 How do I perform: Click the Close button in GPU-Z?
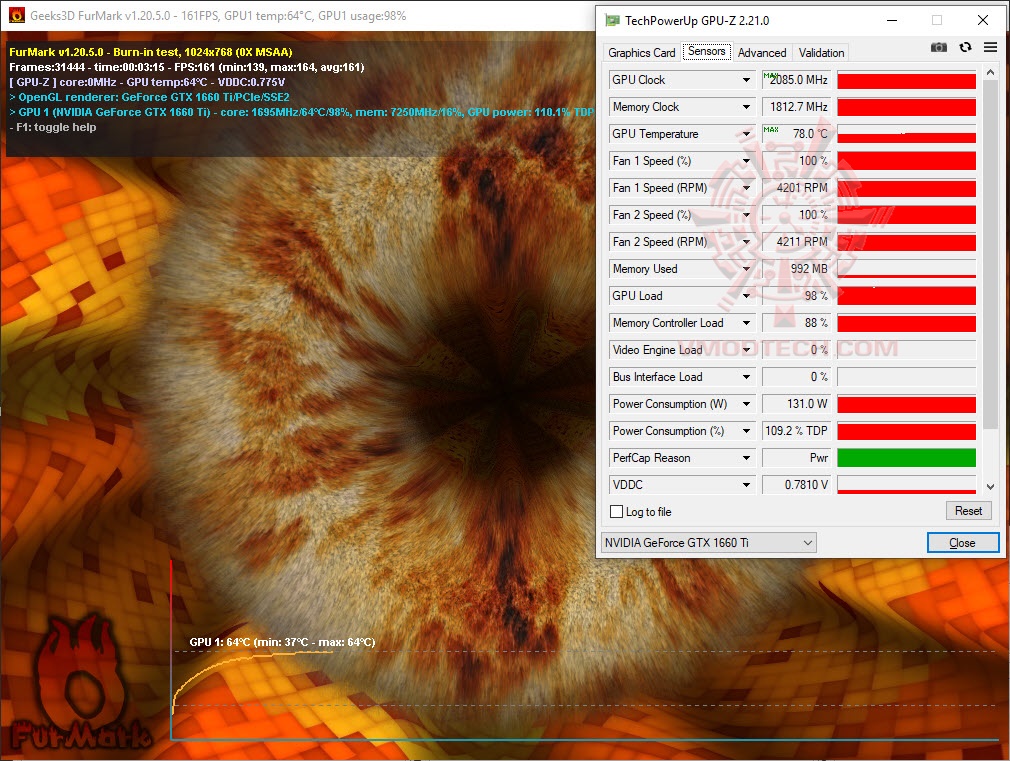click(x=962, y=543)
